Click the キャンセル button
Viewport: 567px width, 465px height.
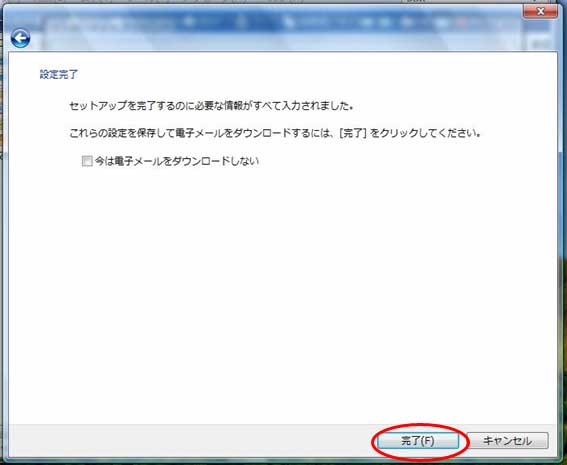point(507,441)
